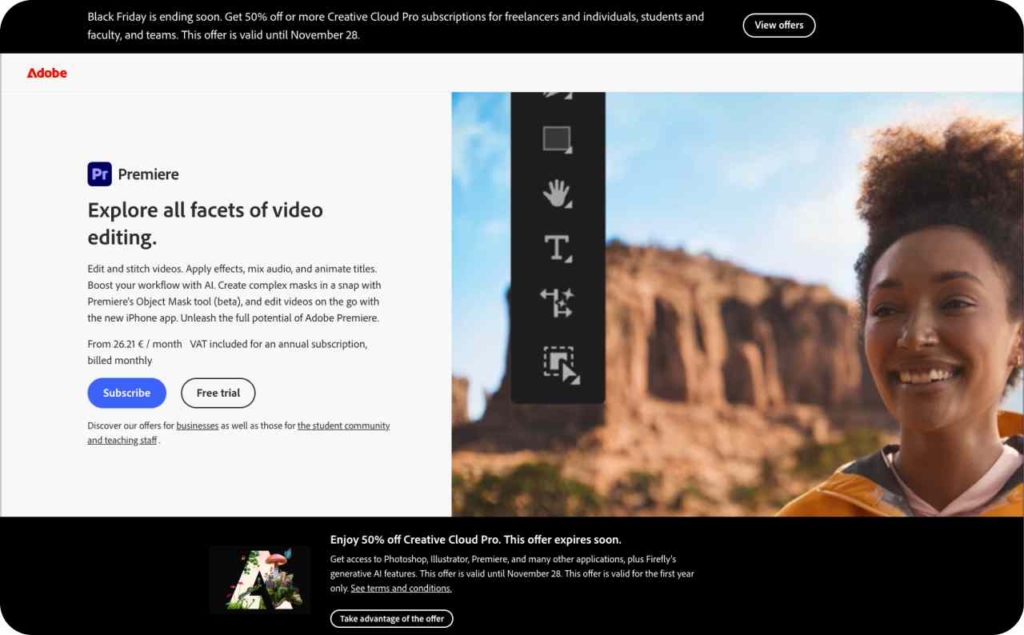Click the hero video preview image

[820, 300]
